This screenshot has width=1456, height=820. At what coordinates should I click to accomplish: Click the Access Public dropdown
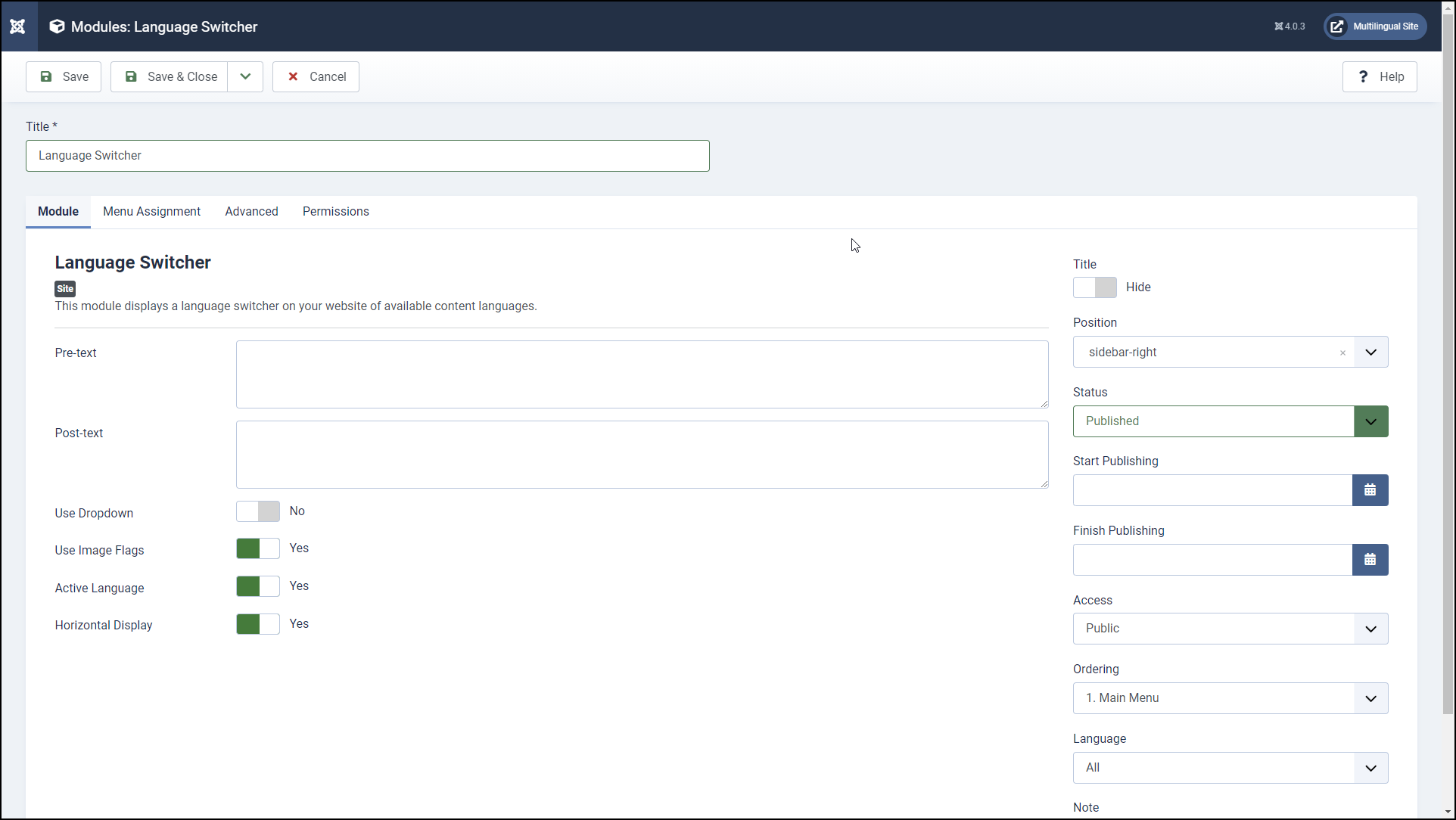point(1231,628)
